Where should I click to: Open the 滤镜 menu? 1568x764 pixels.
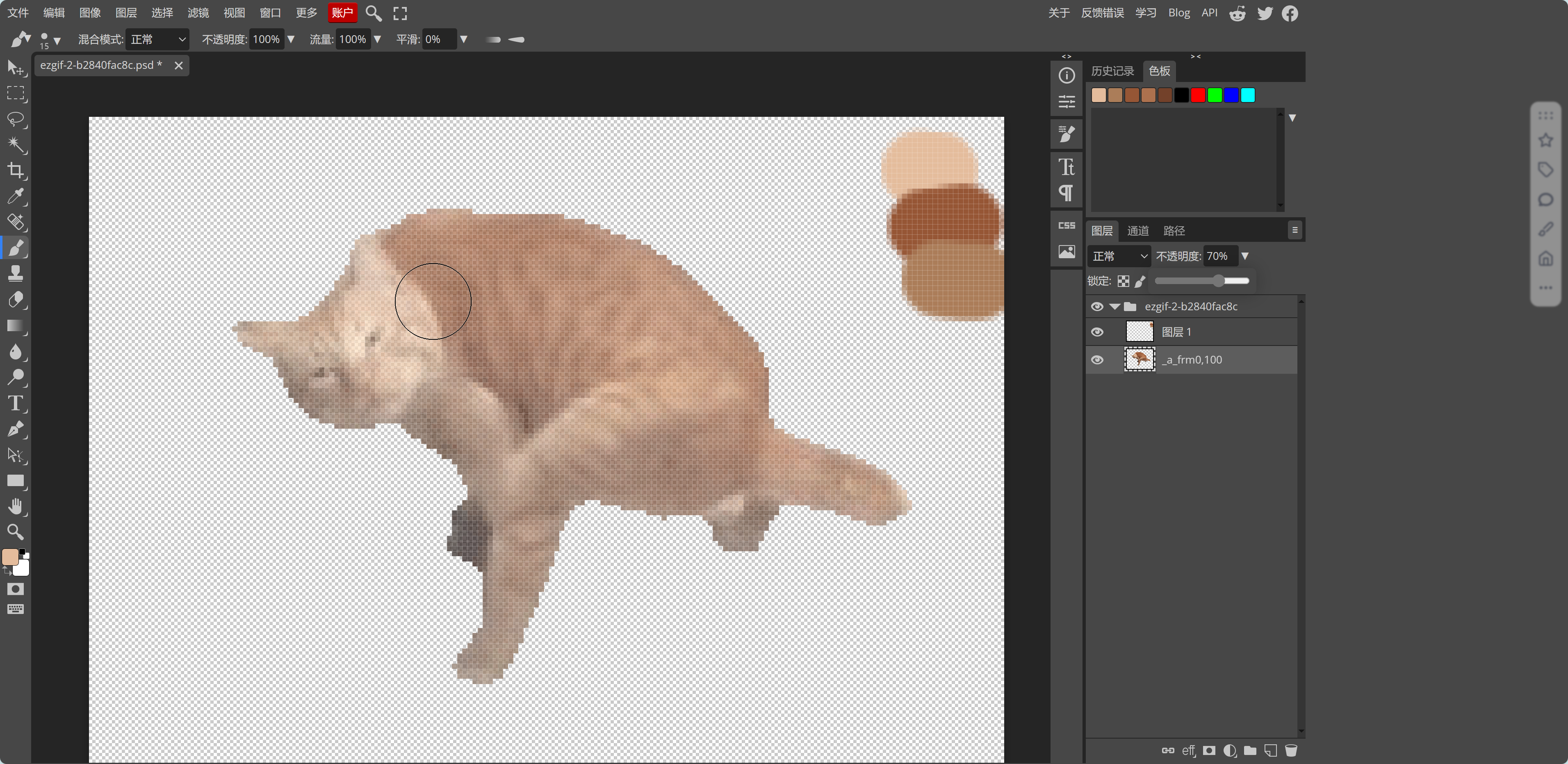tap(198, 12)
